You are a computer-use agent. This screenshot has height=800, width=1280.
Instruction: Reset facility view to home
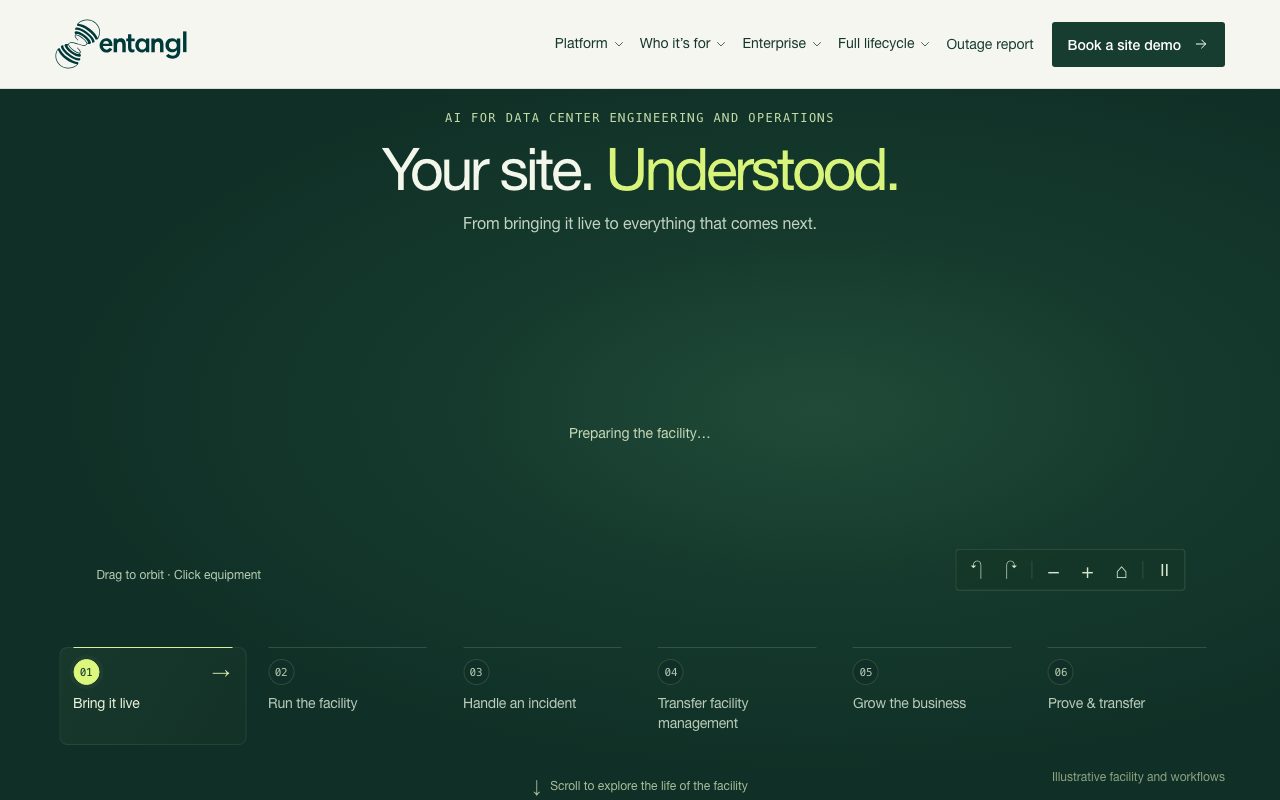(1121, 571)
